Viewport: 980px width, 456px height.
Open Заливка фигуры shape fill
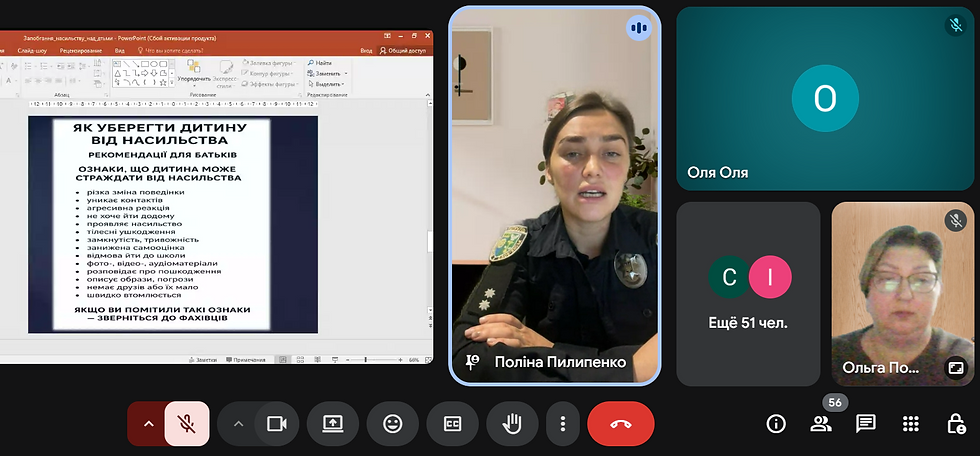[269, 63]
